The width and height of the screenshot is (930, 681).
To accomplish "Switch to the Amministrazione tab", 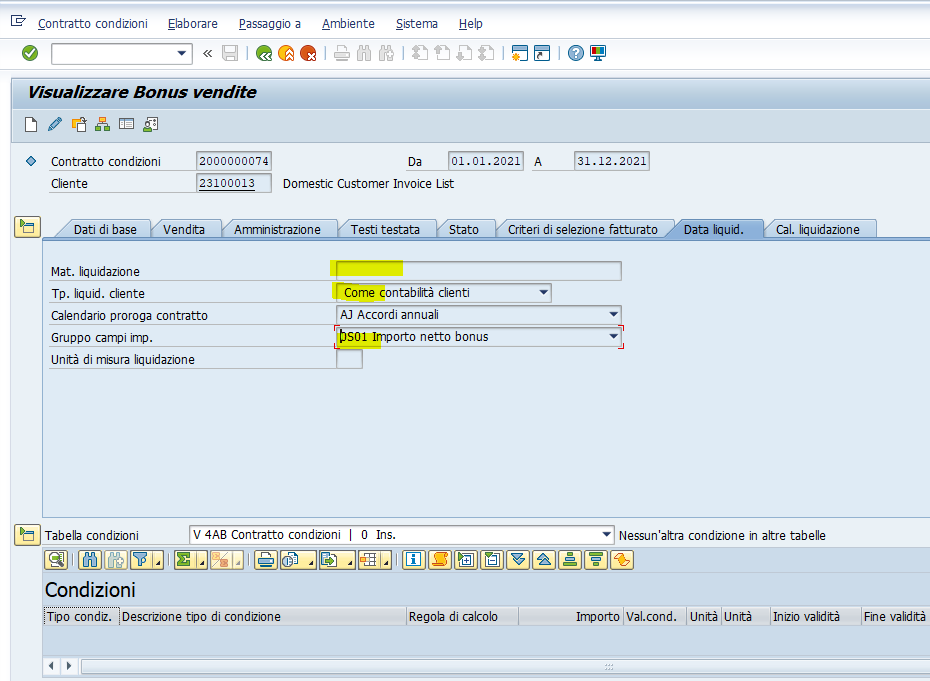I will 277,230.
